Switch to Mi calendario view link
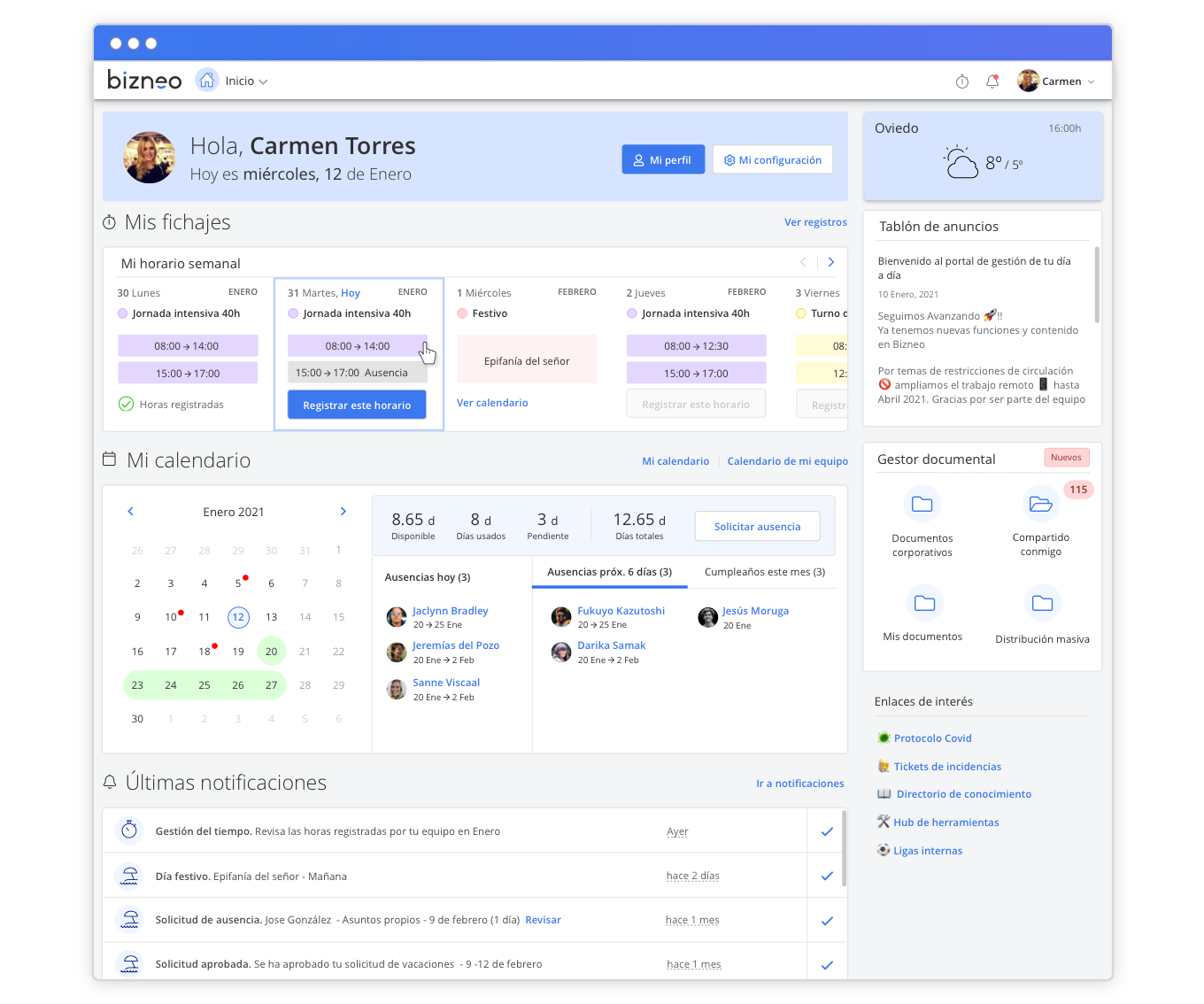The image size is (1204, 1004). coord(675,461)
